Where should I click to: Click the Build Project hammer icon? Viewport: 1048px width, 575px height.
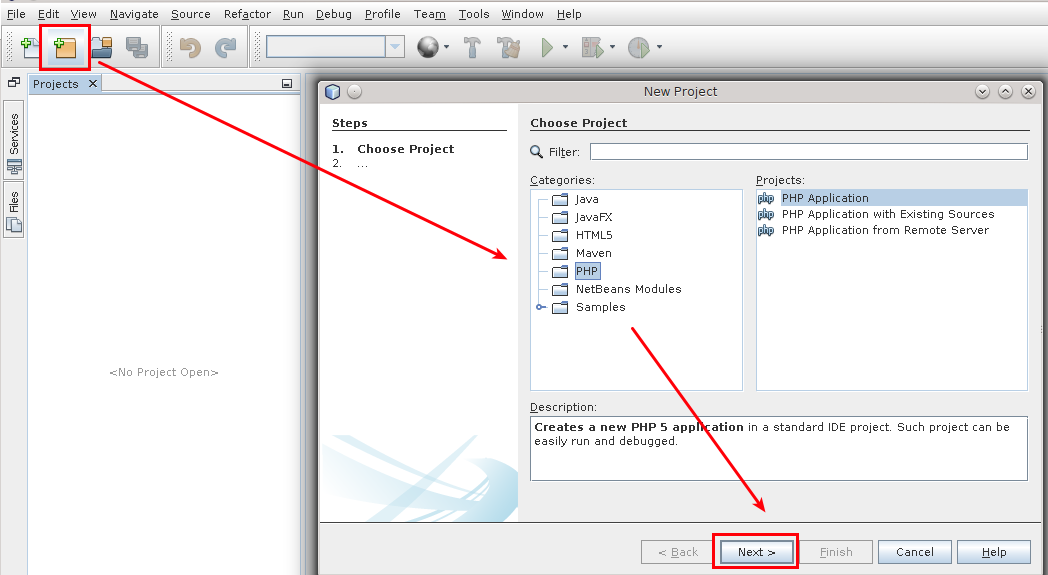coord(472,47)
